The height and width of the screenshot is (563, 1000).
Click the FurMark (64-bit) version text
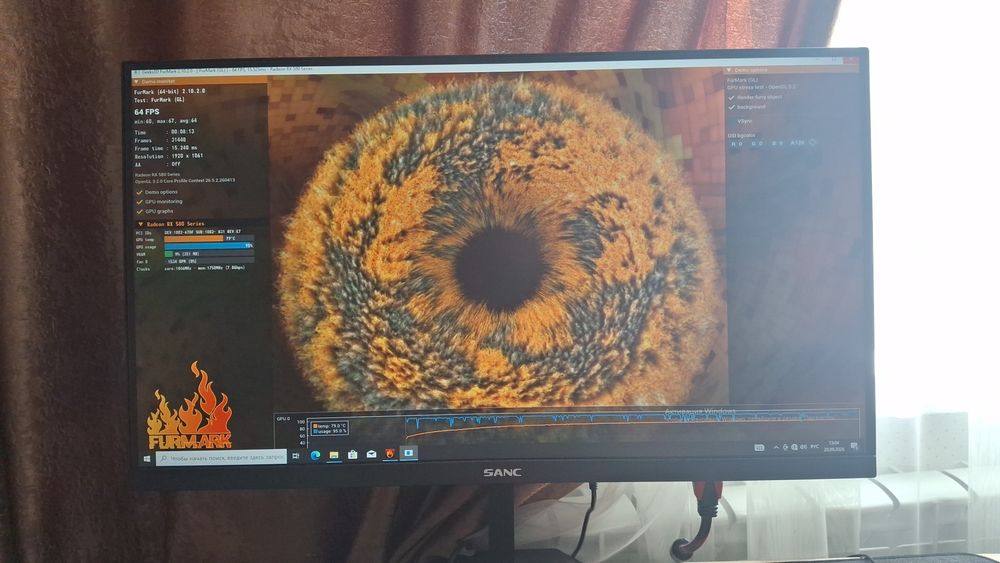(x=170, y=92)
